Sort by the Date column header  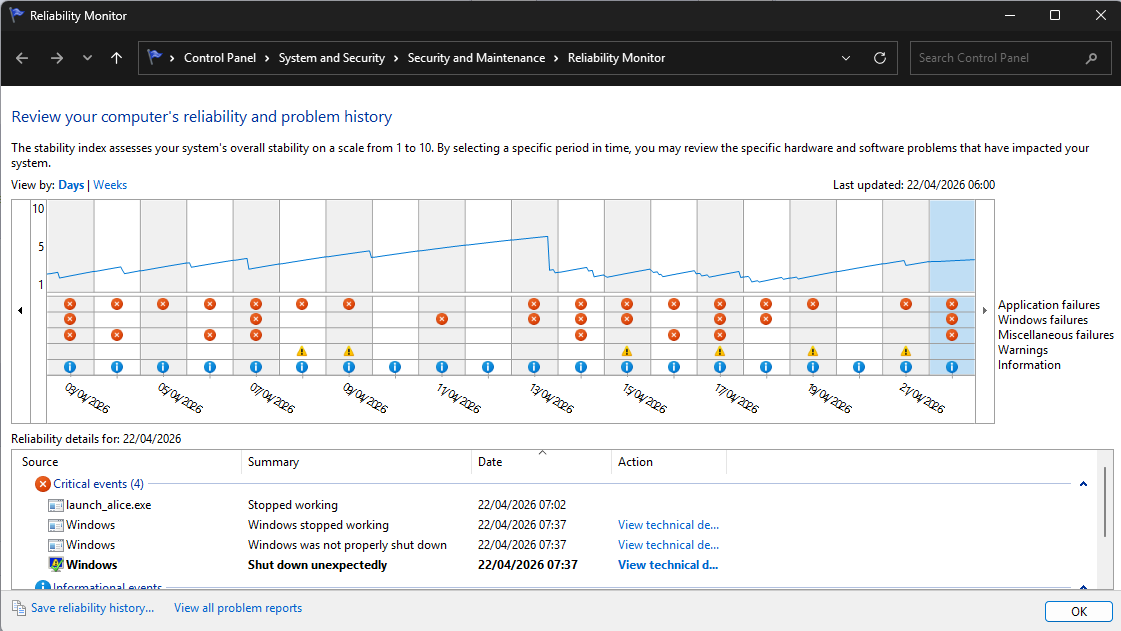[x=541, y=462]
